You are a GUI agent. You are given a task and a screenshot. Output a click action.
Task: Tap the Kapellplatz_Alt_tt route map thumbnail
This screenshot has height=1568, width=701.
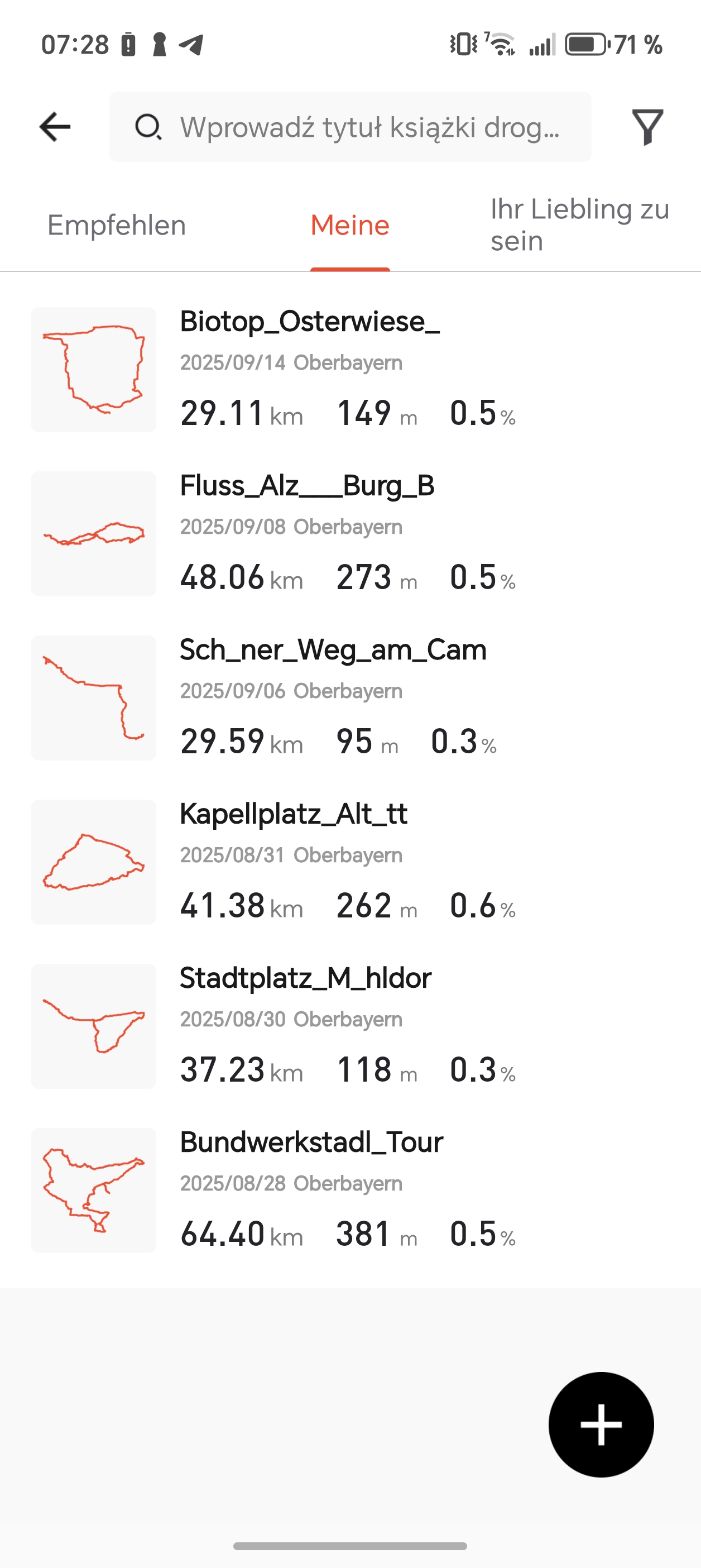click(94, 862)
